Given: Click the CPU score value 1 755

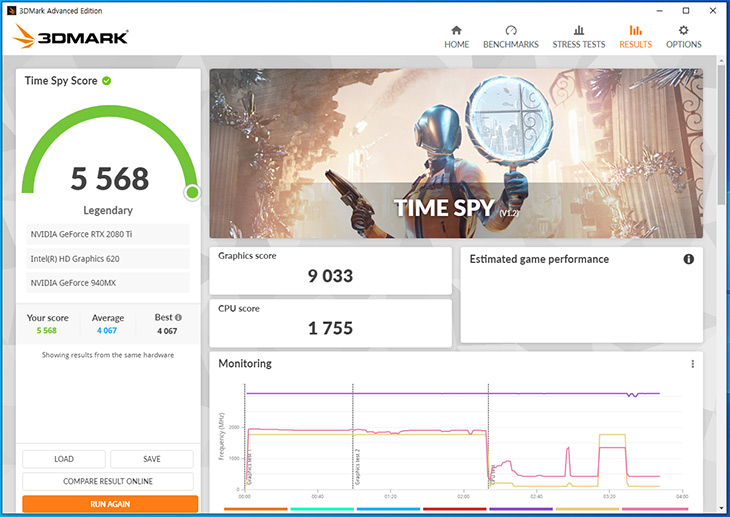Looking at the screenshot, I should [x=331, y=328].
